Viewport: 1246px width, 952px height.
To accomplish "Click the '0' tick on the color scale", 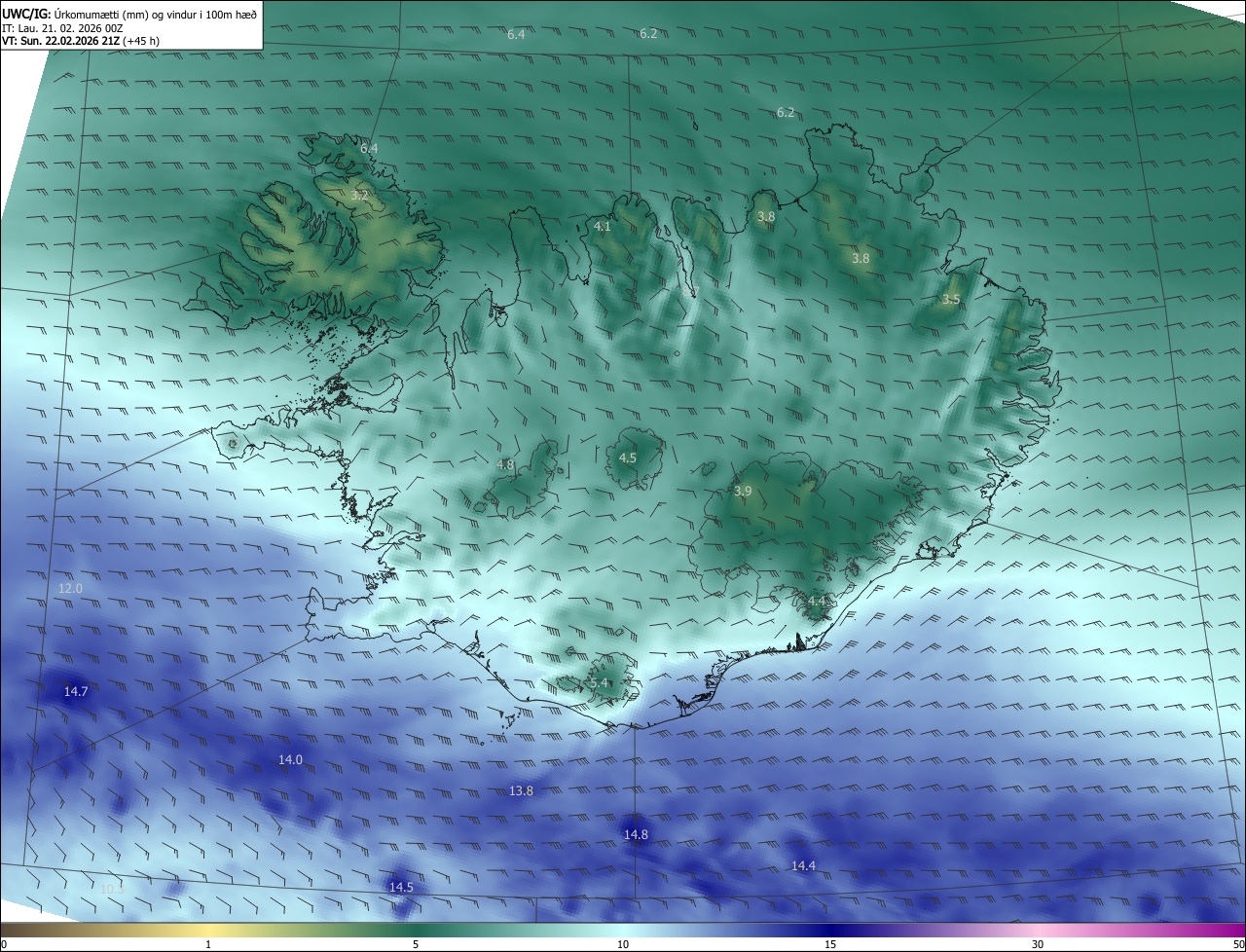I will coord(4,945).
